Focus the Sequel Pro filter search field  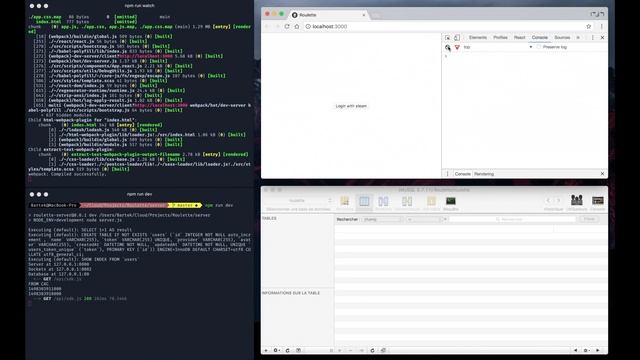pos(513,220)
